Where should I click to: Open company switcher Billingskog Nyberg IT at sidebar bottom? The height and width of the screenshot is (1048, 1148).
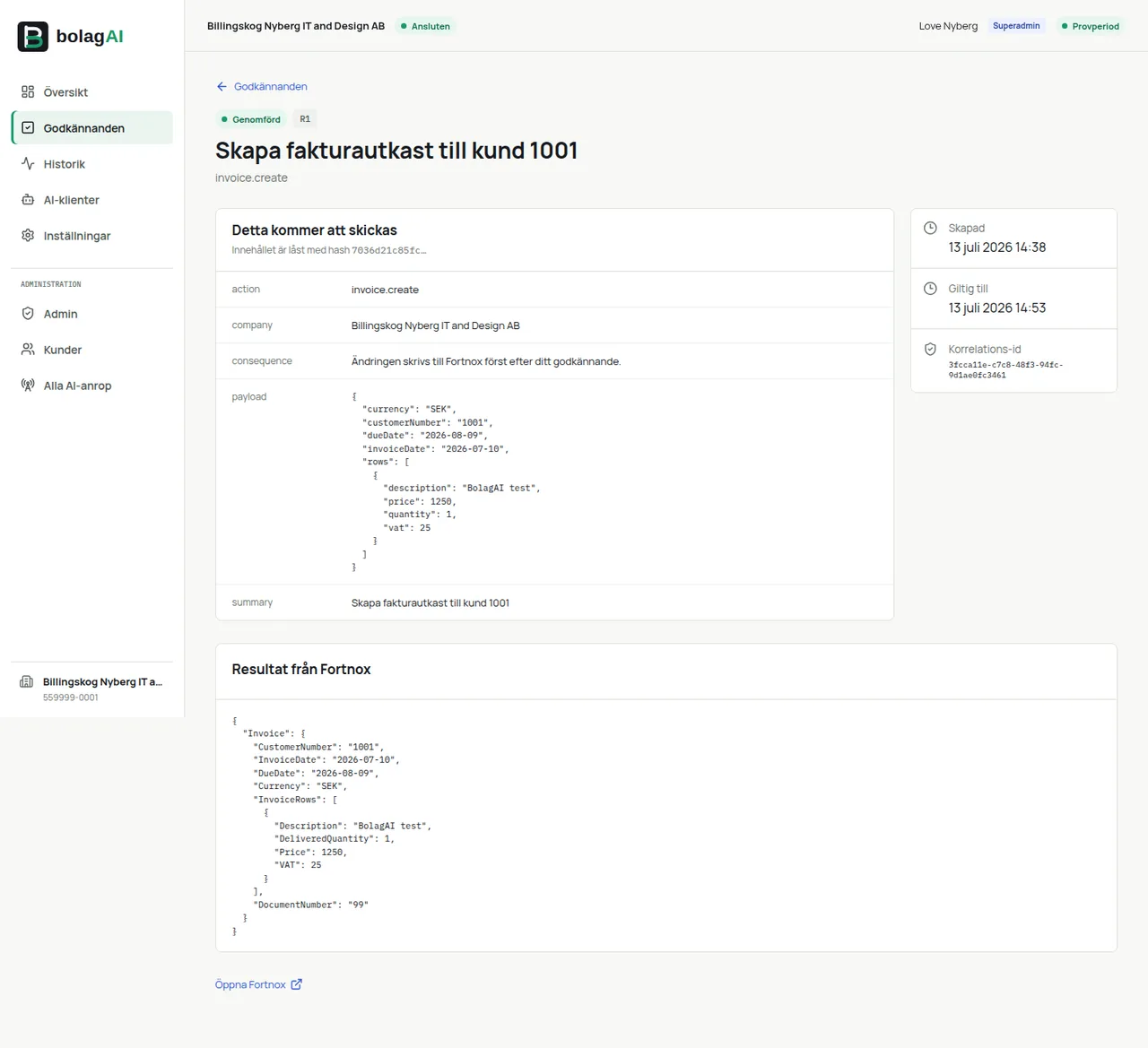(91, 689)
